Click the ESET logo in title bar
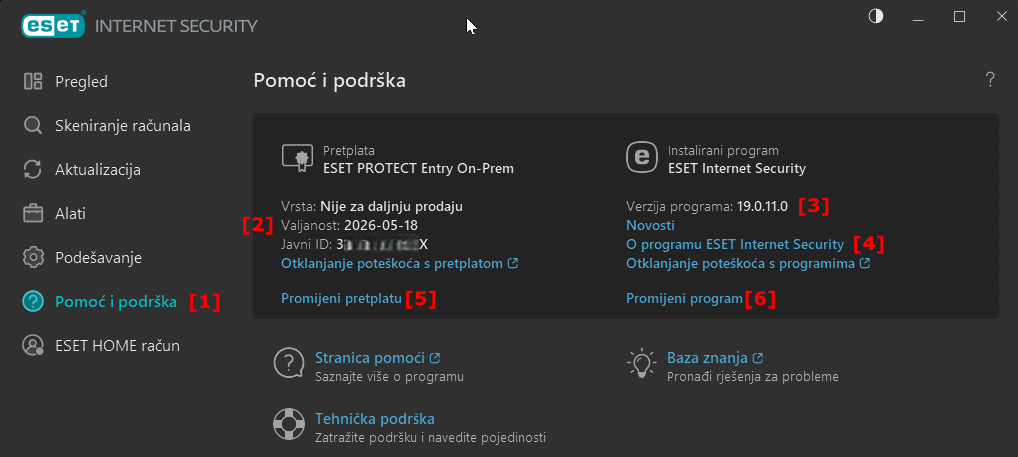1018x457 pixels. click(x=51, y=25)
